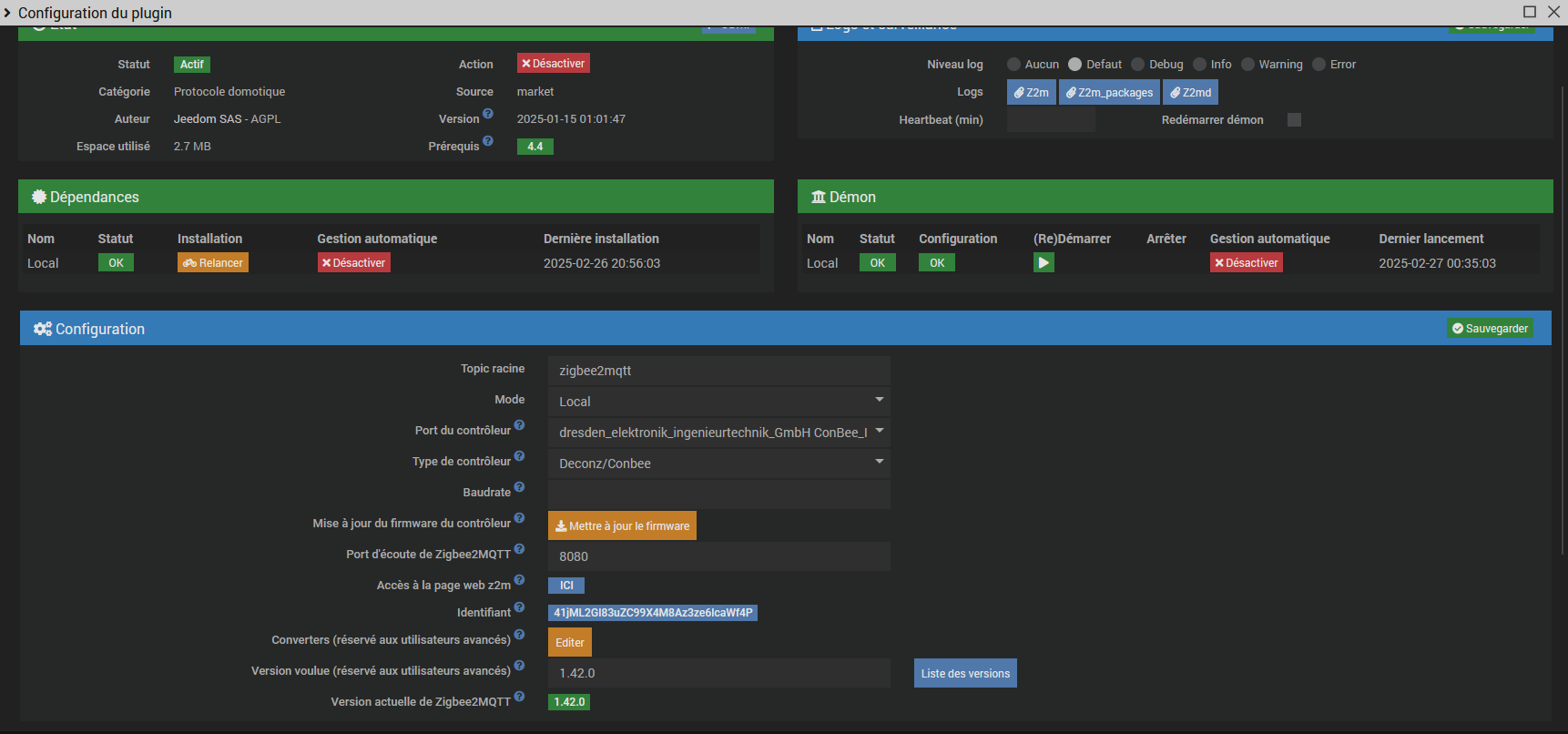Open z2m web page via ICI
Screen dimensions: 1568x734
coord(566,586)
